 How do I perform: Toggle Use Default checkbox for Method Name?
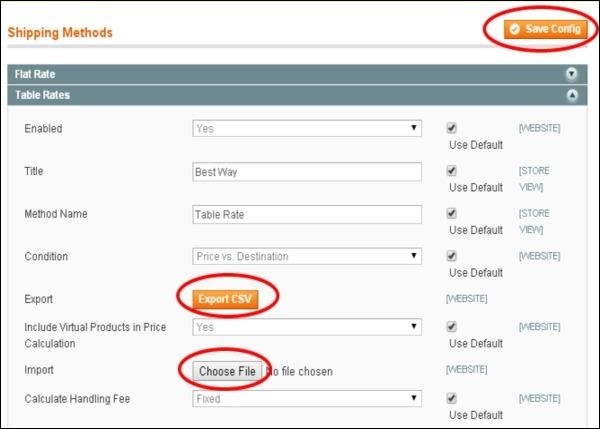coord(452,214)
